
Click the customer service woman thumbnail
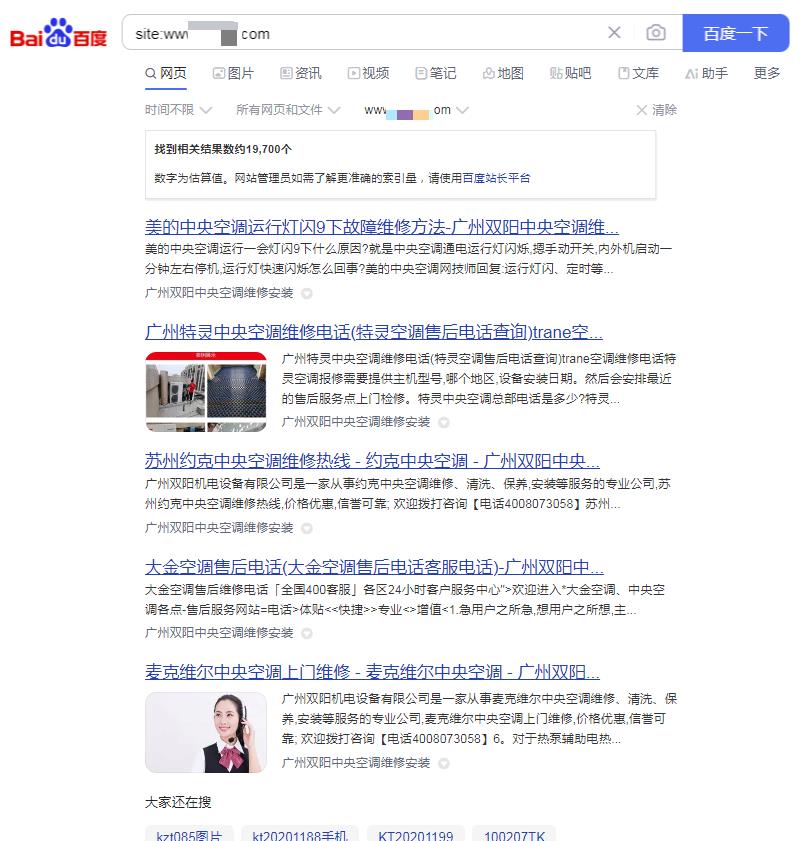coord(206,732)
